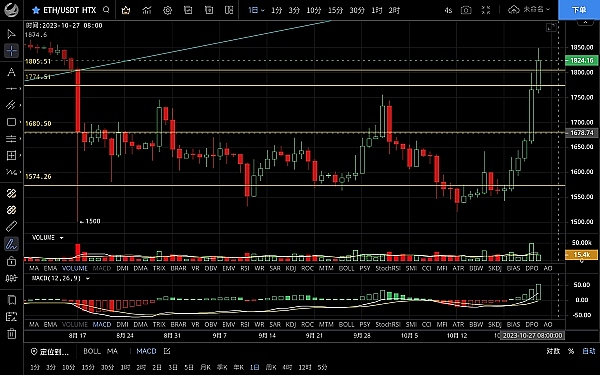Open the 1日 timeframe dropdown in top toolbar
The height and width of the screenshot is (375, 600).
click(x=256, y=10)
